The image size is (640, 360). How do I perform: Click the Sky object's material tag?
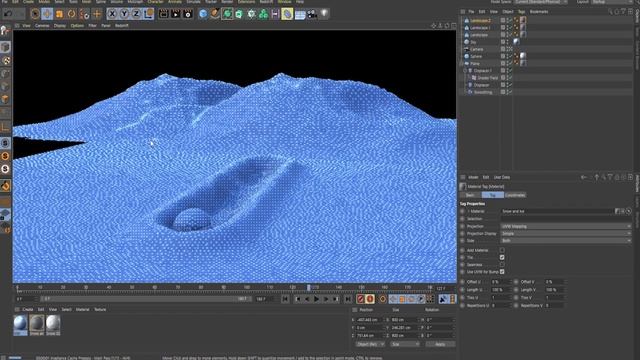pos(516,42)
